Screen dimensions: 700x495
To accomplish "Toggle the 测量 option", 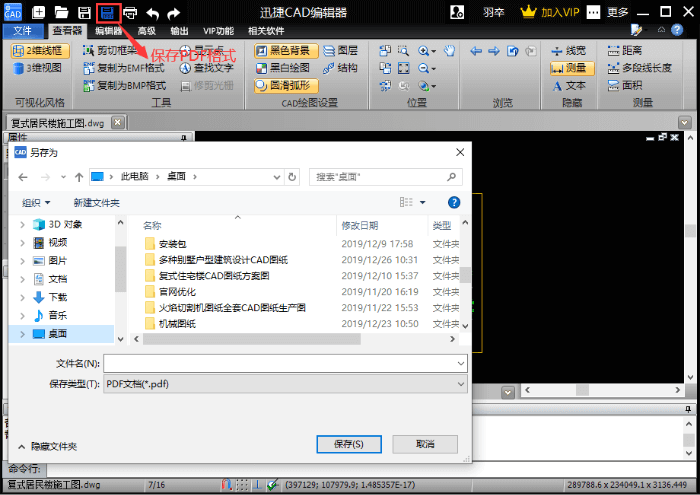I will 572,68.
